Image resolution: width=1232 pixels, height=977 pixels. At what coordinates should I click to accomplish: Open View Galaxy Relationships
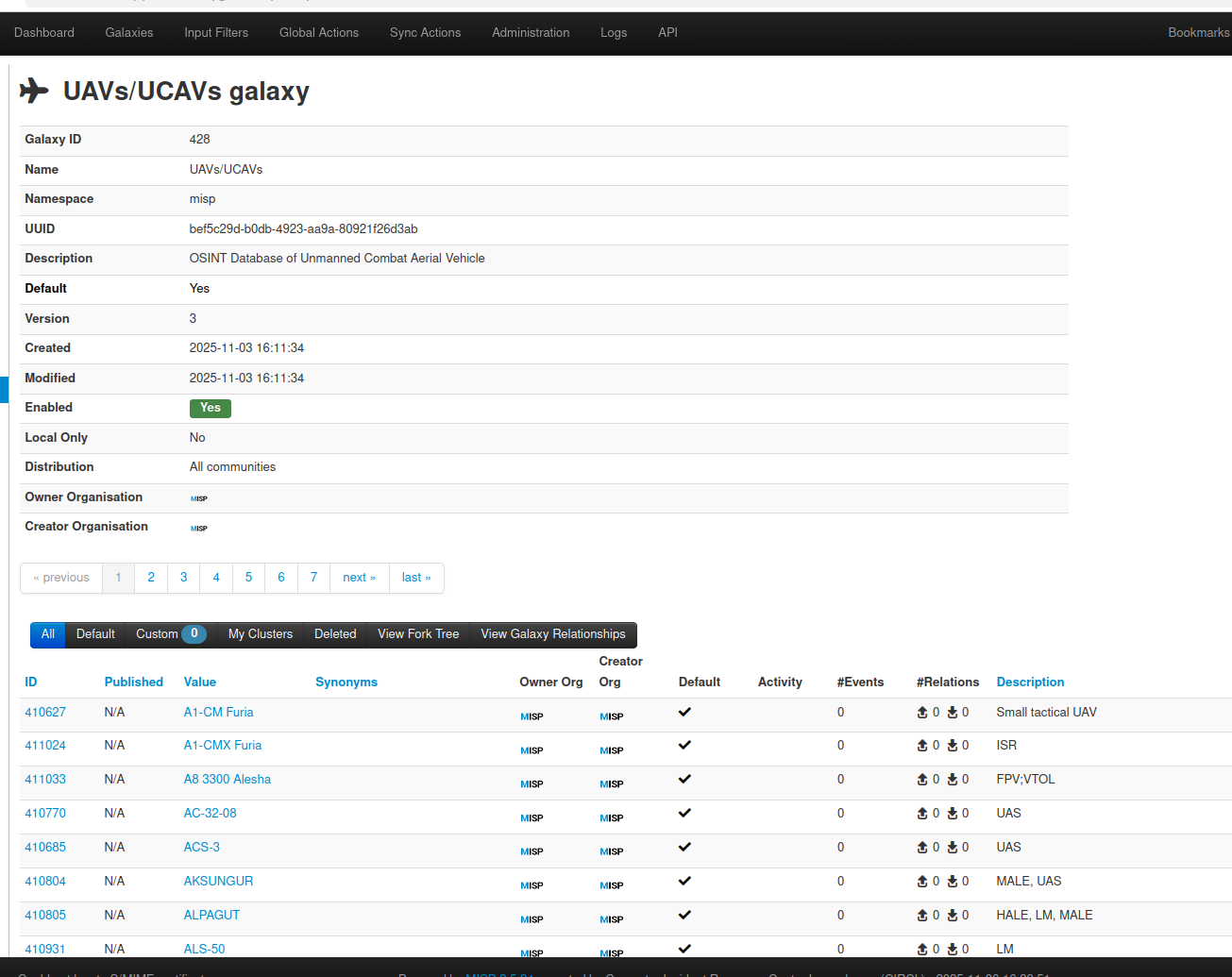(x=553, y=634)
